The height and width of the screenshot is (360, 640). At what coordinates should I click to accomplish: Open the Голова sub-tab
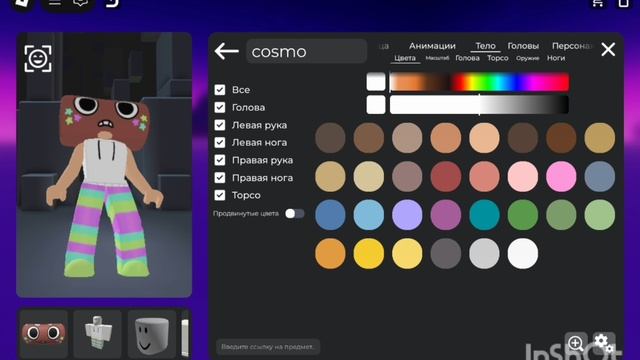coord(467,58)
